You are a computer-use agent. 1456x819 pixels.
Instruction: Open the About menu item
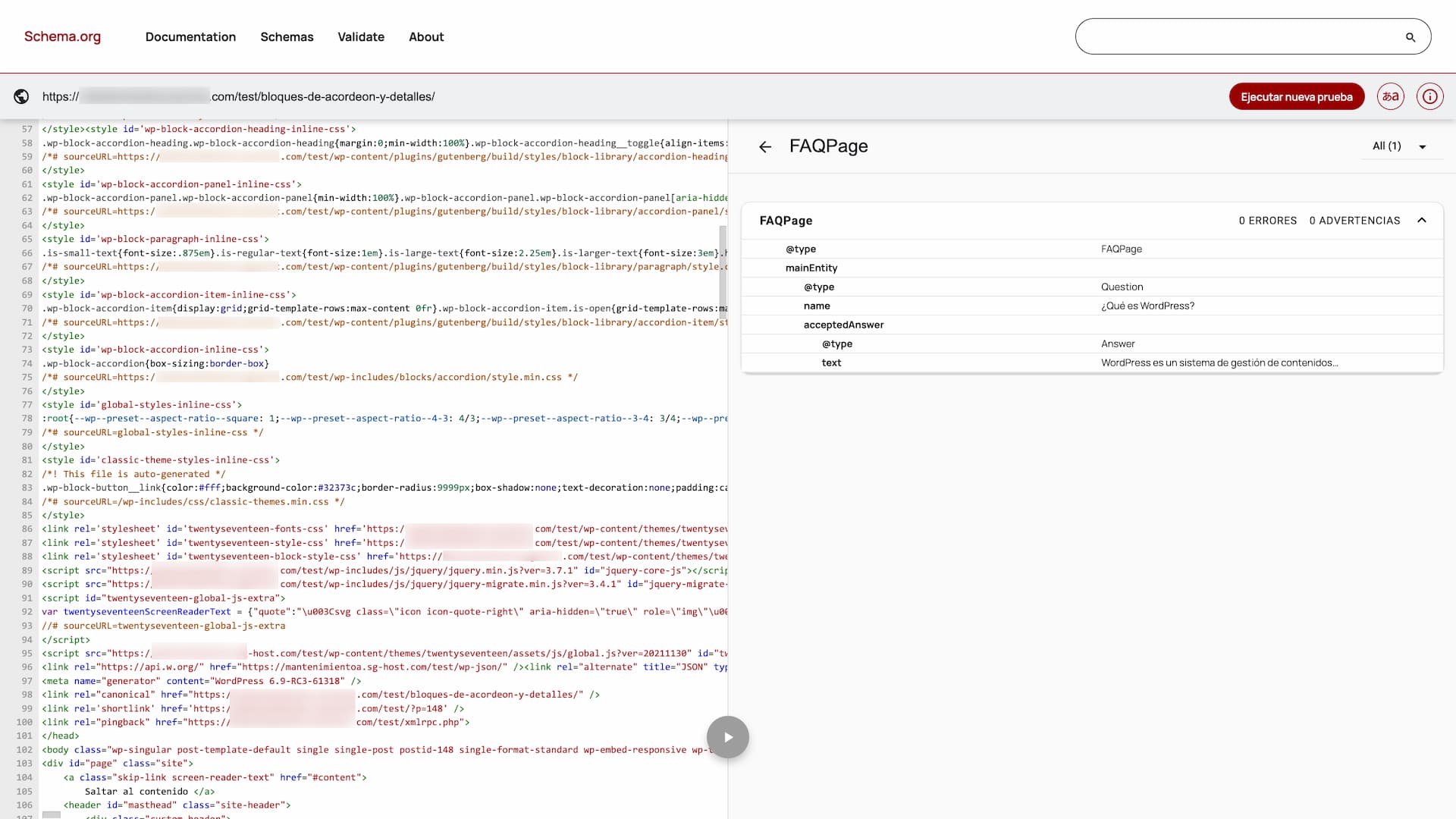[426, 36]
